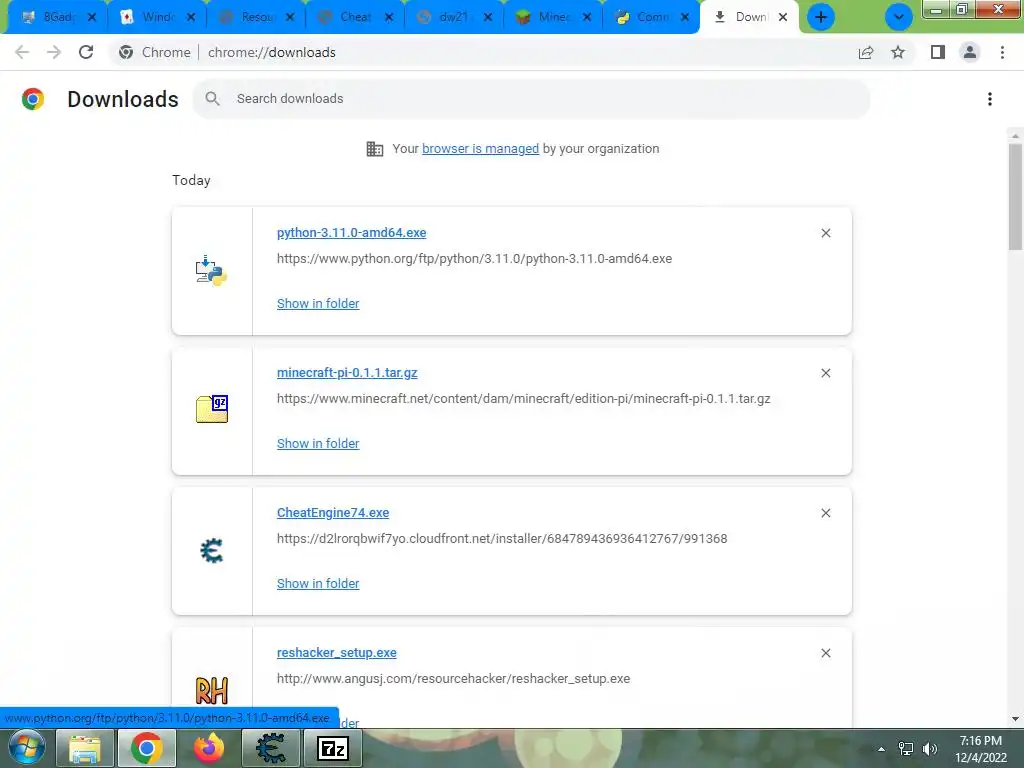Viewport: 1024px width, 768px height.
Task: Open the Windows Start menu orb
Action: point(26,748)
